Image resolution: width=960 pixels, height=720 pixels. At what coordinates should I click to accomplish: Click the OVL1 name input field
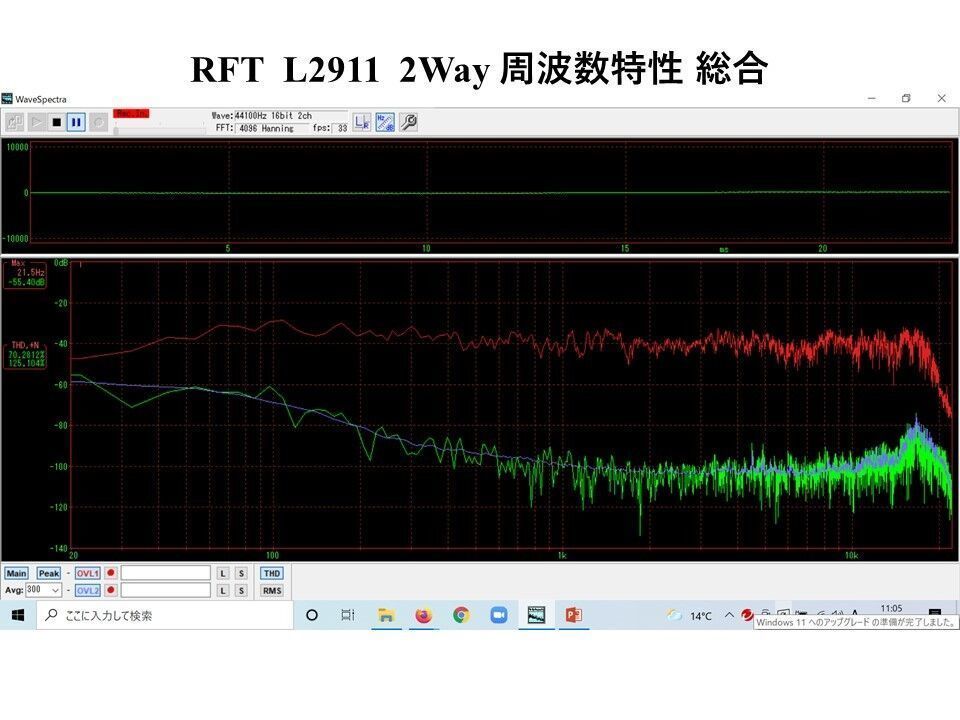pyautogui.click(x=165, y=572)
